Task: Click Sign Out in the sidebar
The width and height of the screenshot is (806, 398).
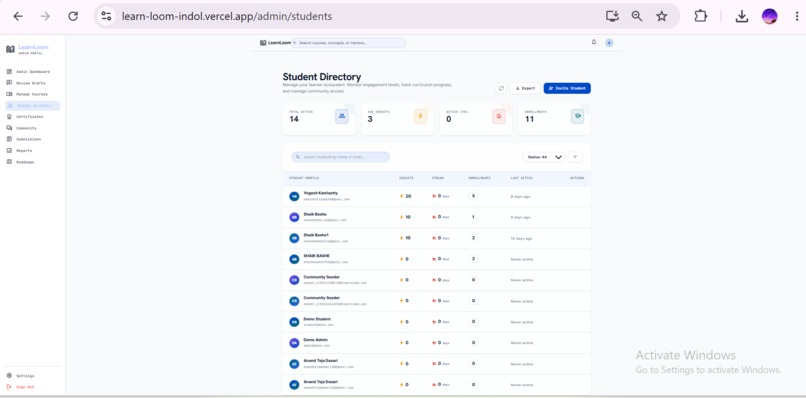Action: 32,387
